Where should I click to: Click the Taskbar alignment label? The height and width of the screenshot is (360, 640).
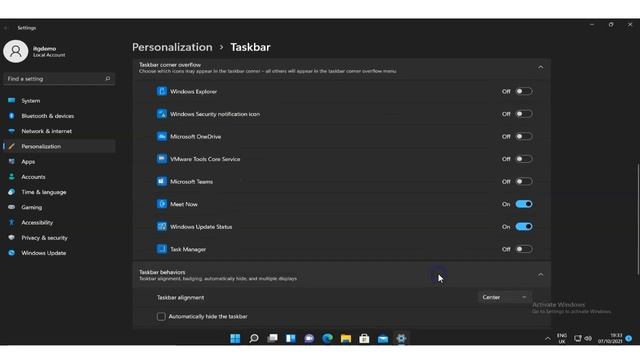click(x=180, y=298)
